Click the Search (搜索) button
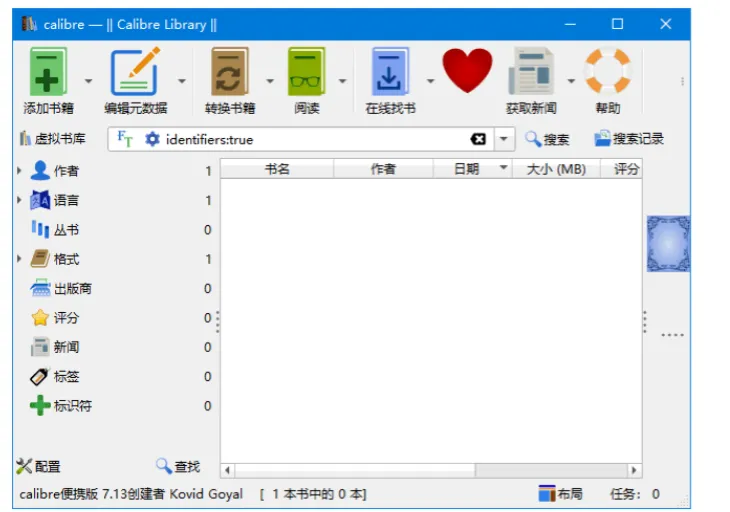 (547, 139)
